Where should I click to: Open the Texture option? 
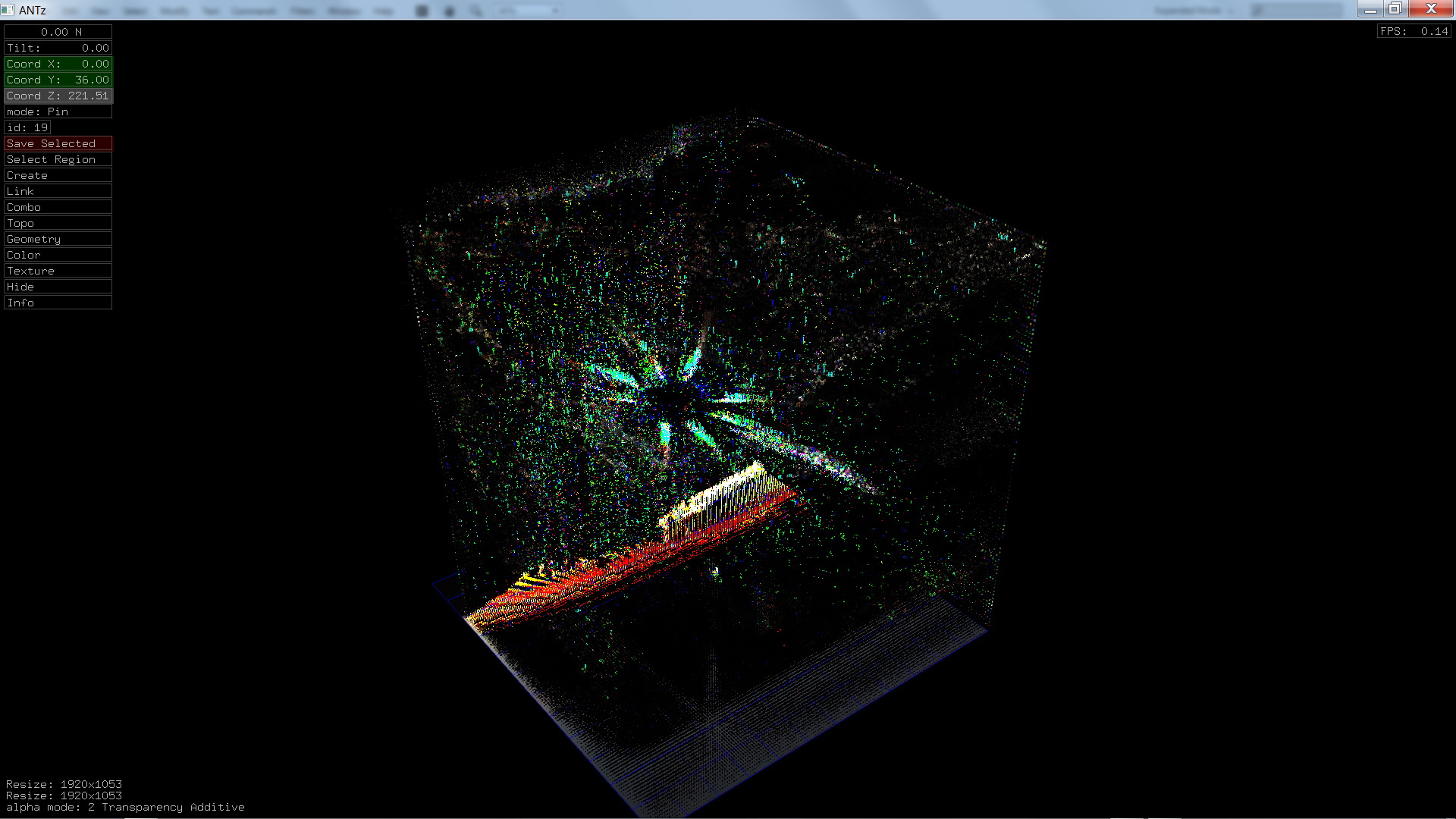coord(58,271)
